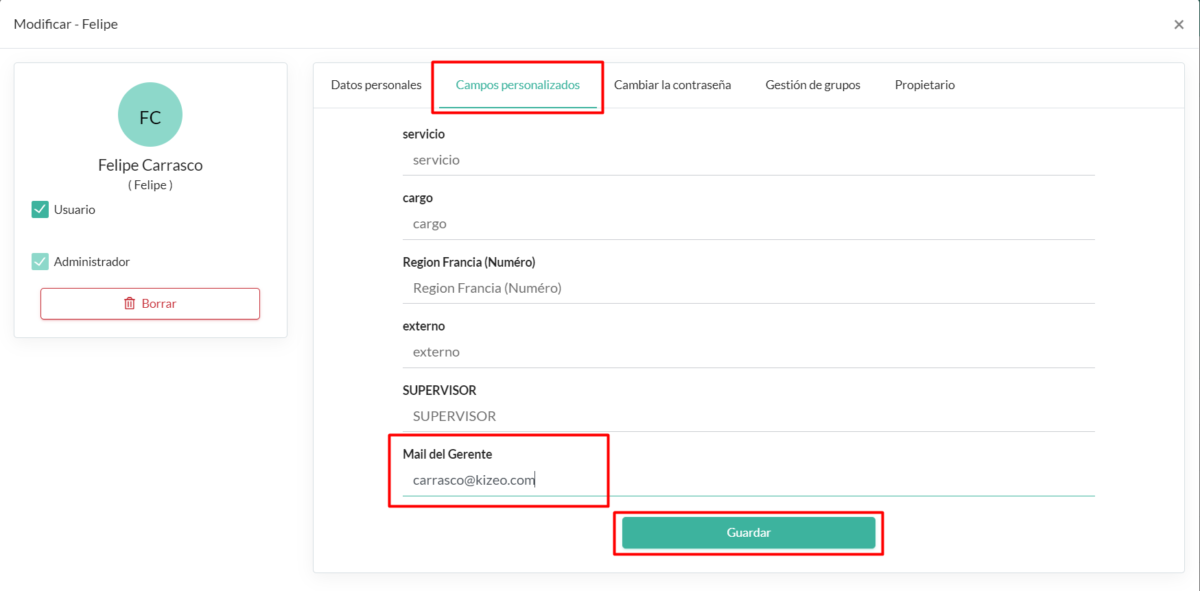Switch to Cambiar la contraseña tab
1200x591 pixels.
tap(672, 85)
